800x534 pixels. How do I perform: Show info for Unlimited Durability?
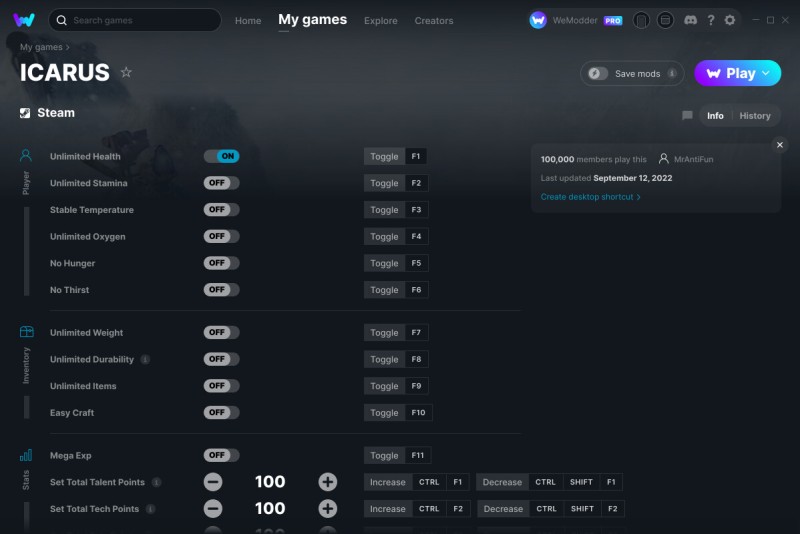pos(145,359)
